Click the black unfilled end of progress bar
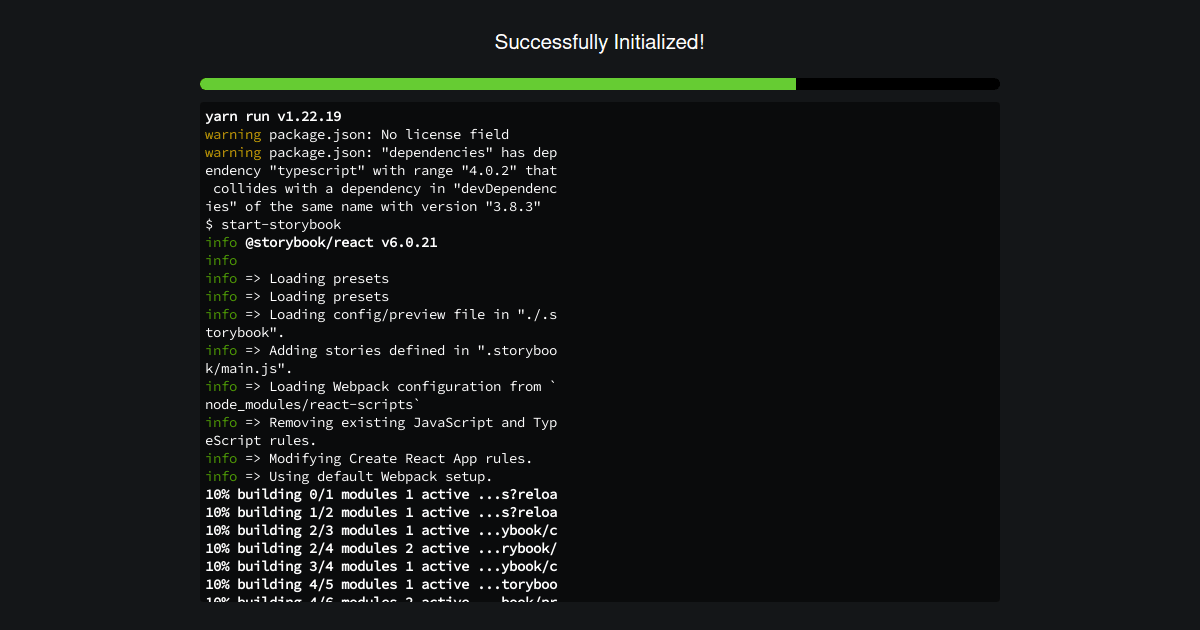Image resolution: width=1200 pixels, height=630 pixels. point(898,84)
